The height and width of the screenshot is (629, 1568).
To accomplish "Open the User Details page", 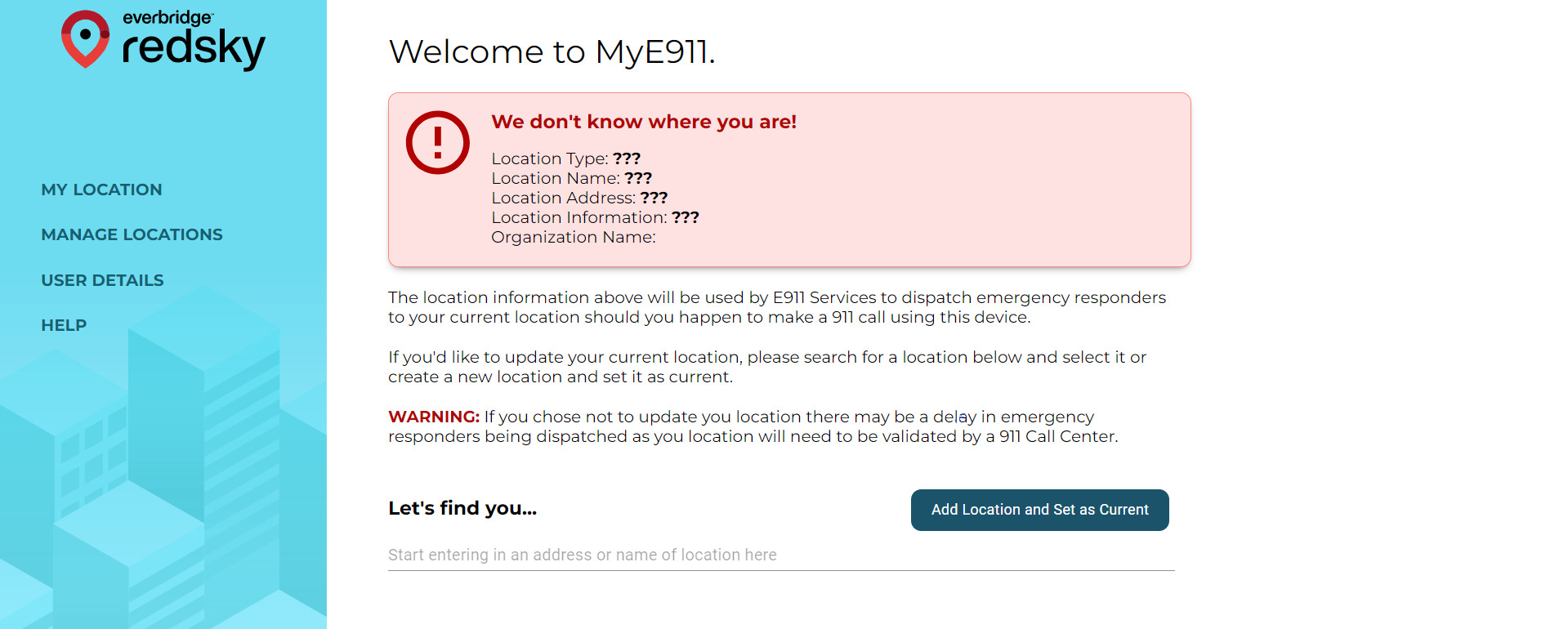I will [102, 280].
